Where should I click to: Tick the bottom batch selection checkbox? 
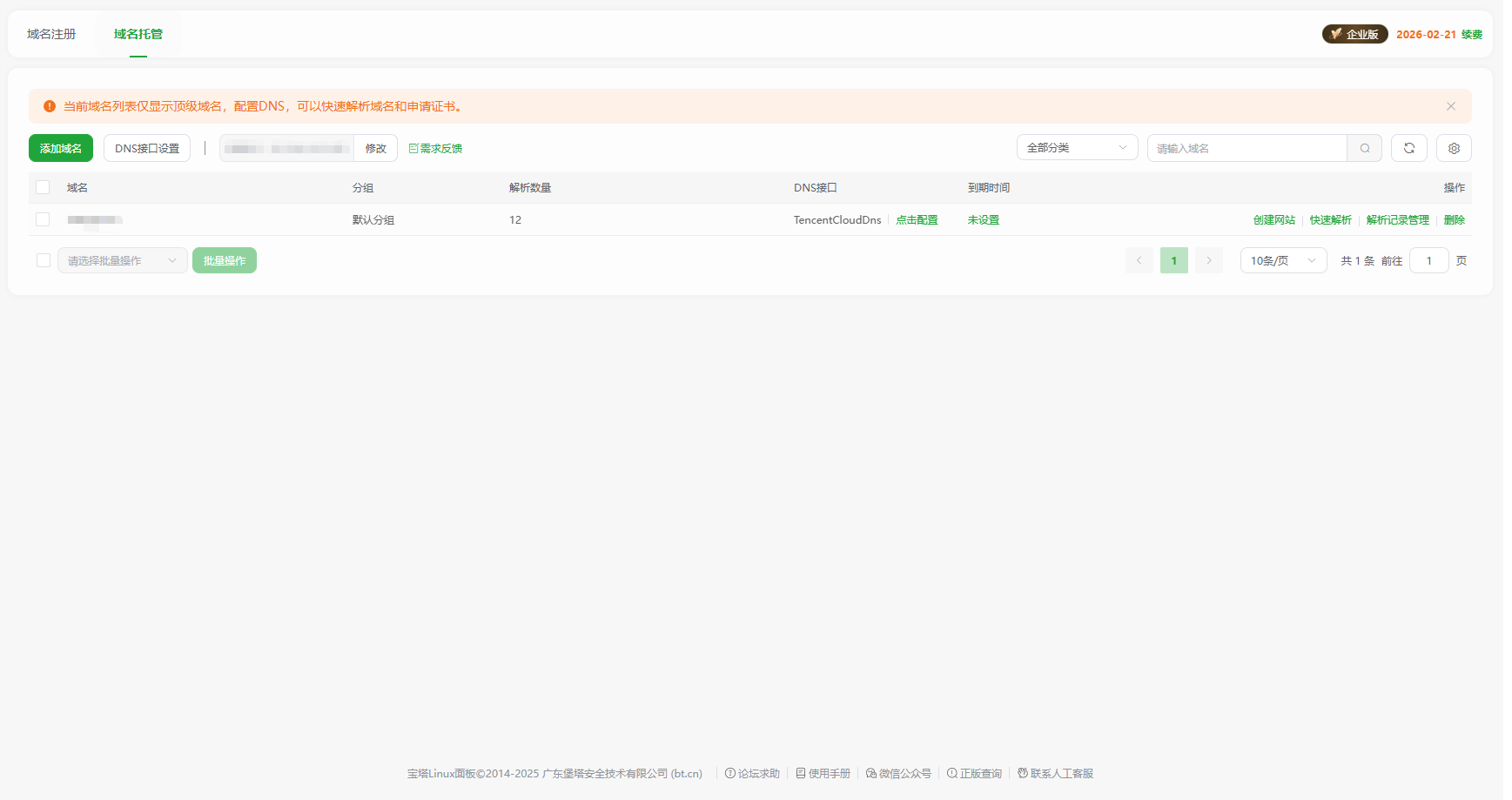point(43,260)
